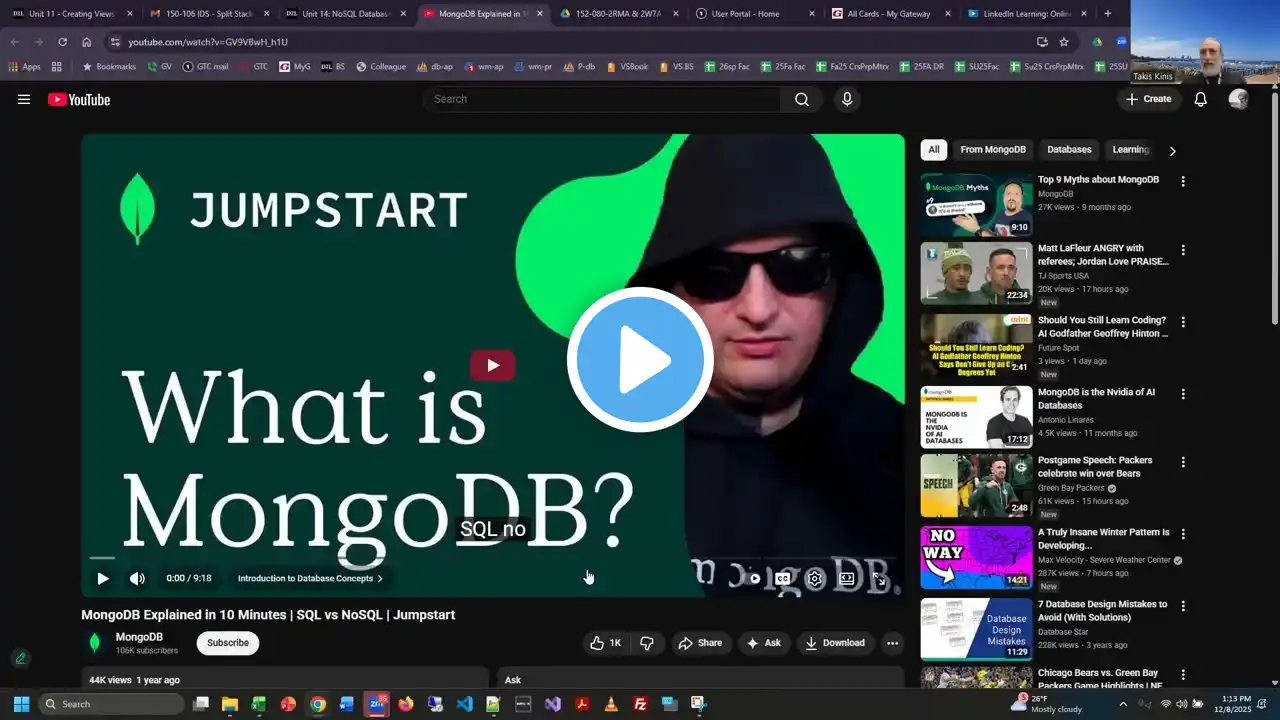Open the YouTube guide hamburger menu

pyautogui.click(x=24, y=99)
